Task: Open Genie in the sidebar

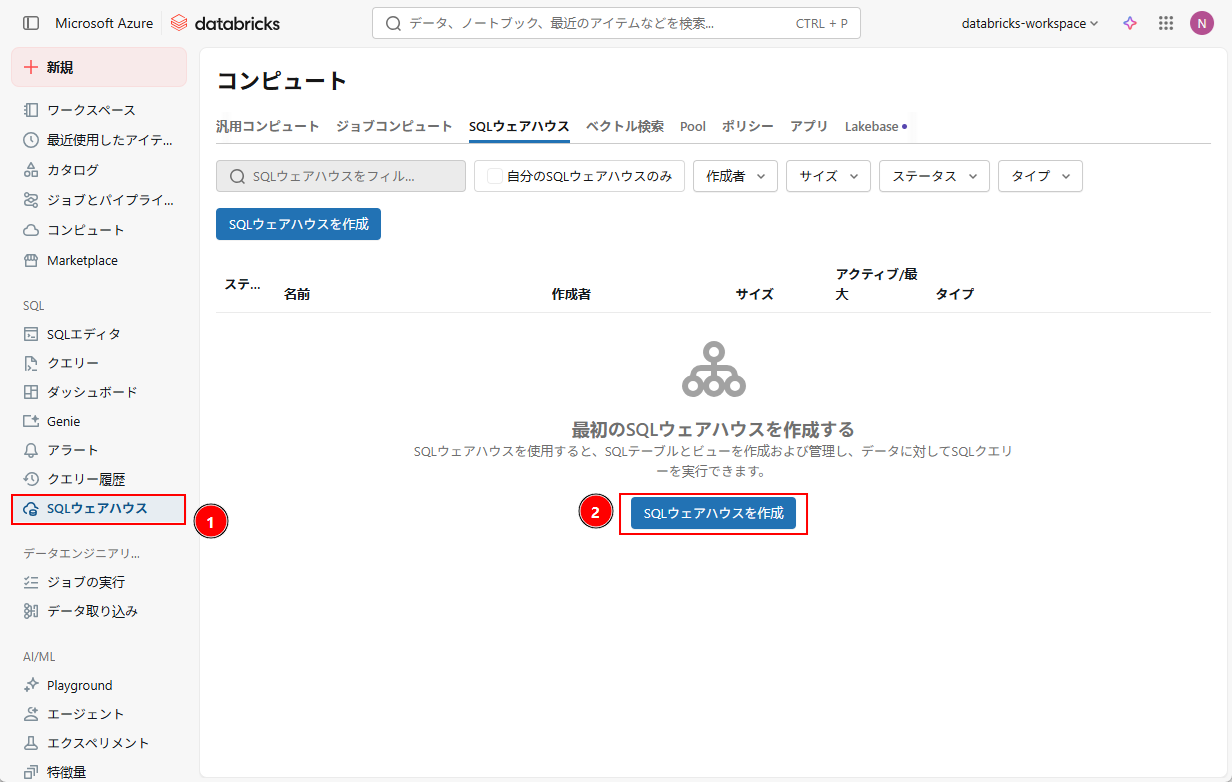Action: pyautogui.click(x=63, y=421)
